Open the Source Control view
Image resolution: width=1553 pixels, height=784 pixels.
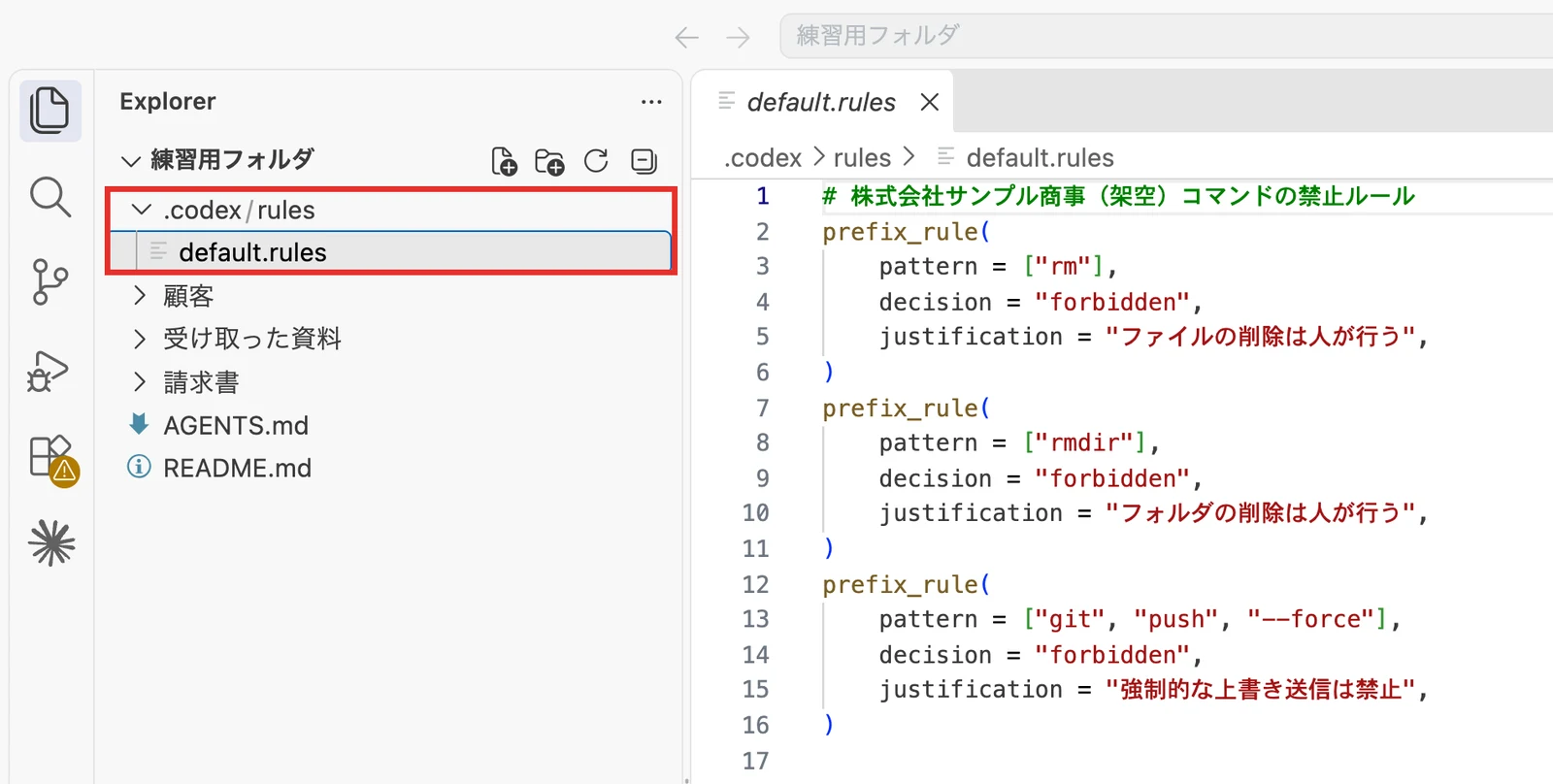point(50,282)
